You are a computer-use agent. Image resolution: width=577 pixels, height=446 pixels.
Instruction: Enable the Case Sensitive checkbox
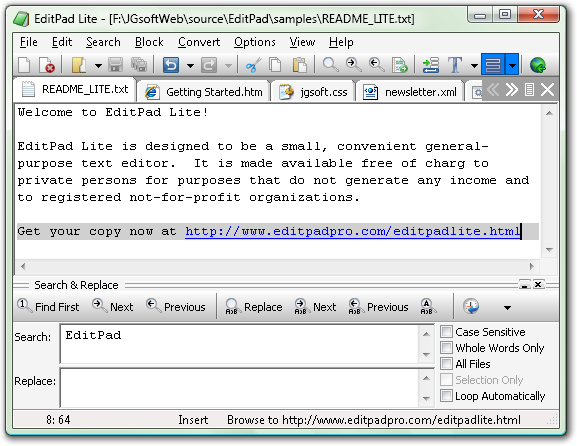pos(446,332)
